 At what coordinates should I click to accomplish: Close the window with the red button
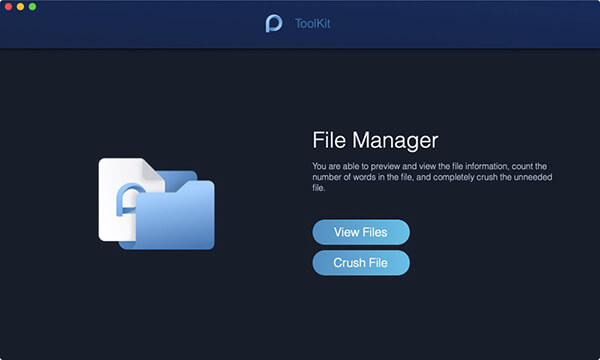(8, 7)
